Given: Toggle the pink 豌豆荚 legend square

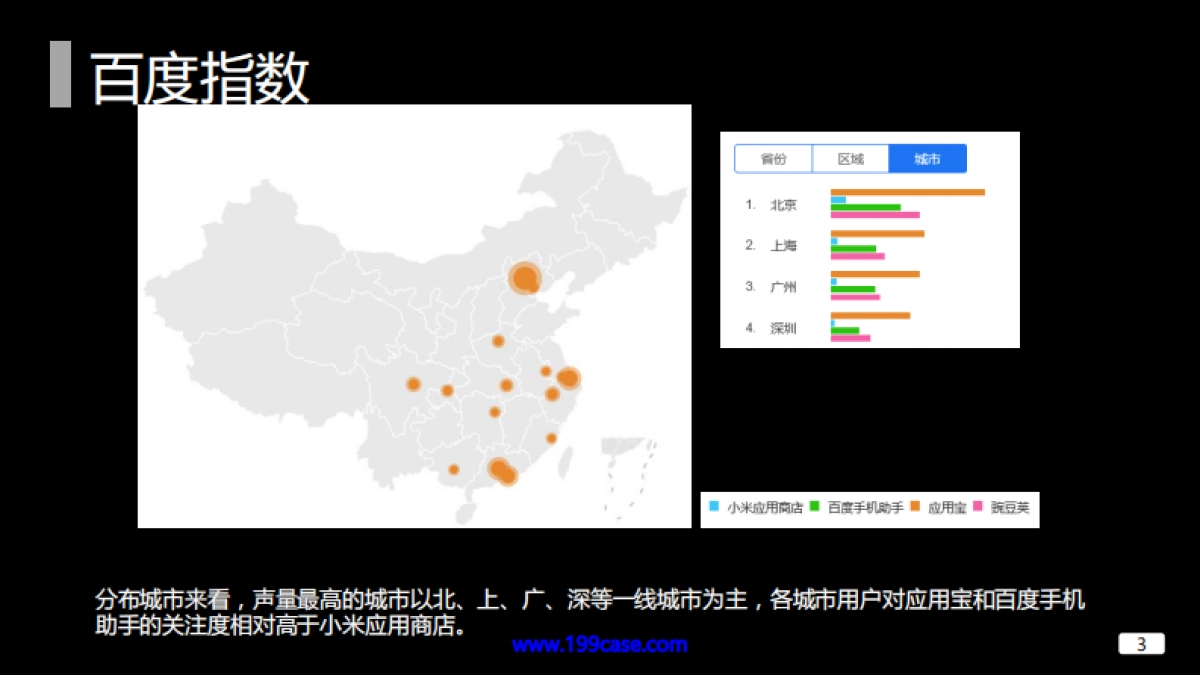Looking at the screenshot, I should (x=978, y=507).
